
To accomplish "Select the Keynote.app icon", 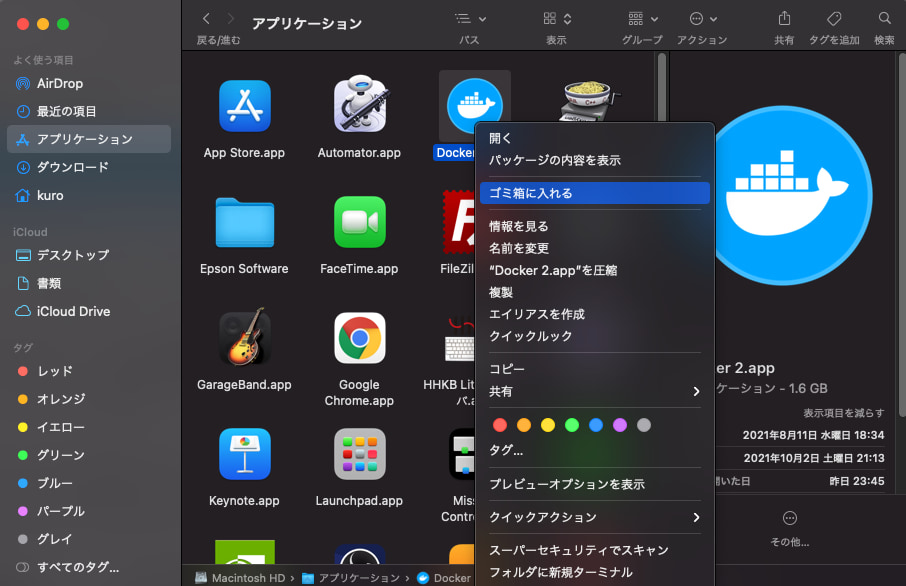I will 244,454.
